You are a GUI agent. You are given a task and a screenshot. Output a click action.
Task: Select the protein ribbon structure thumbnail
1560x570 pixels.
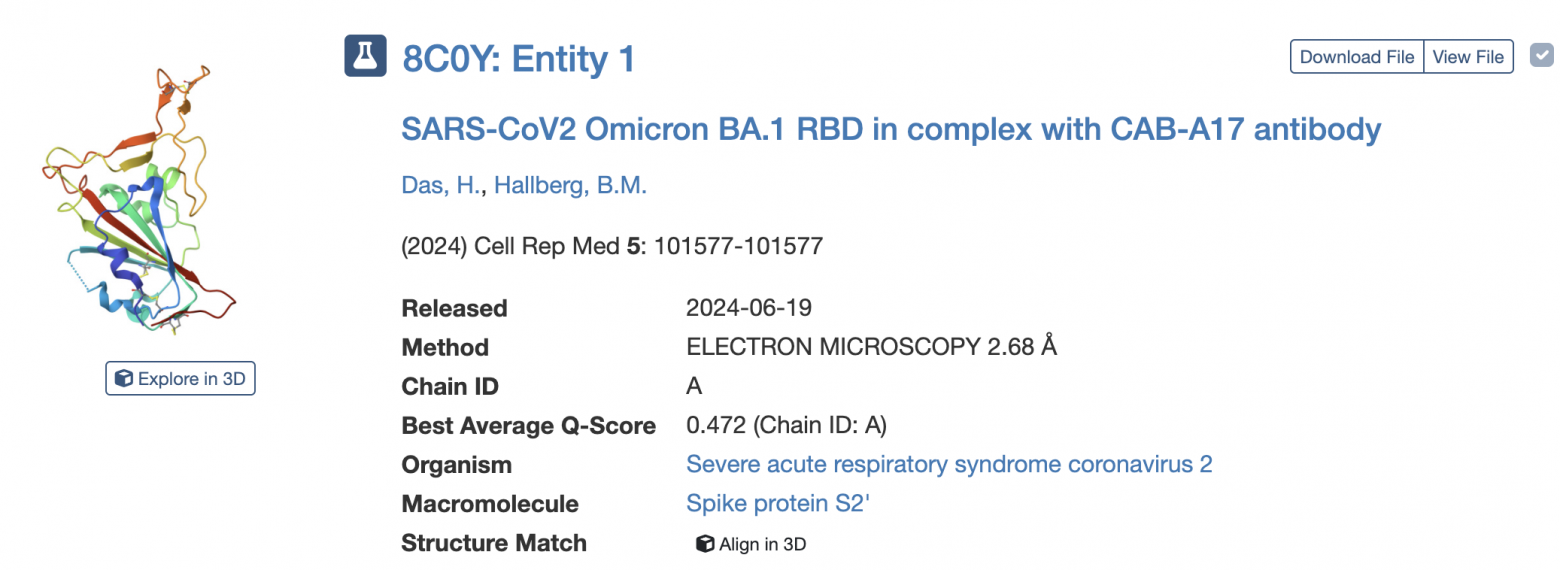pos(140,200)
